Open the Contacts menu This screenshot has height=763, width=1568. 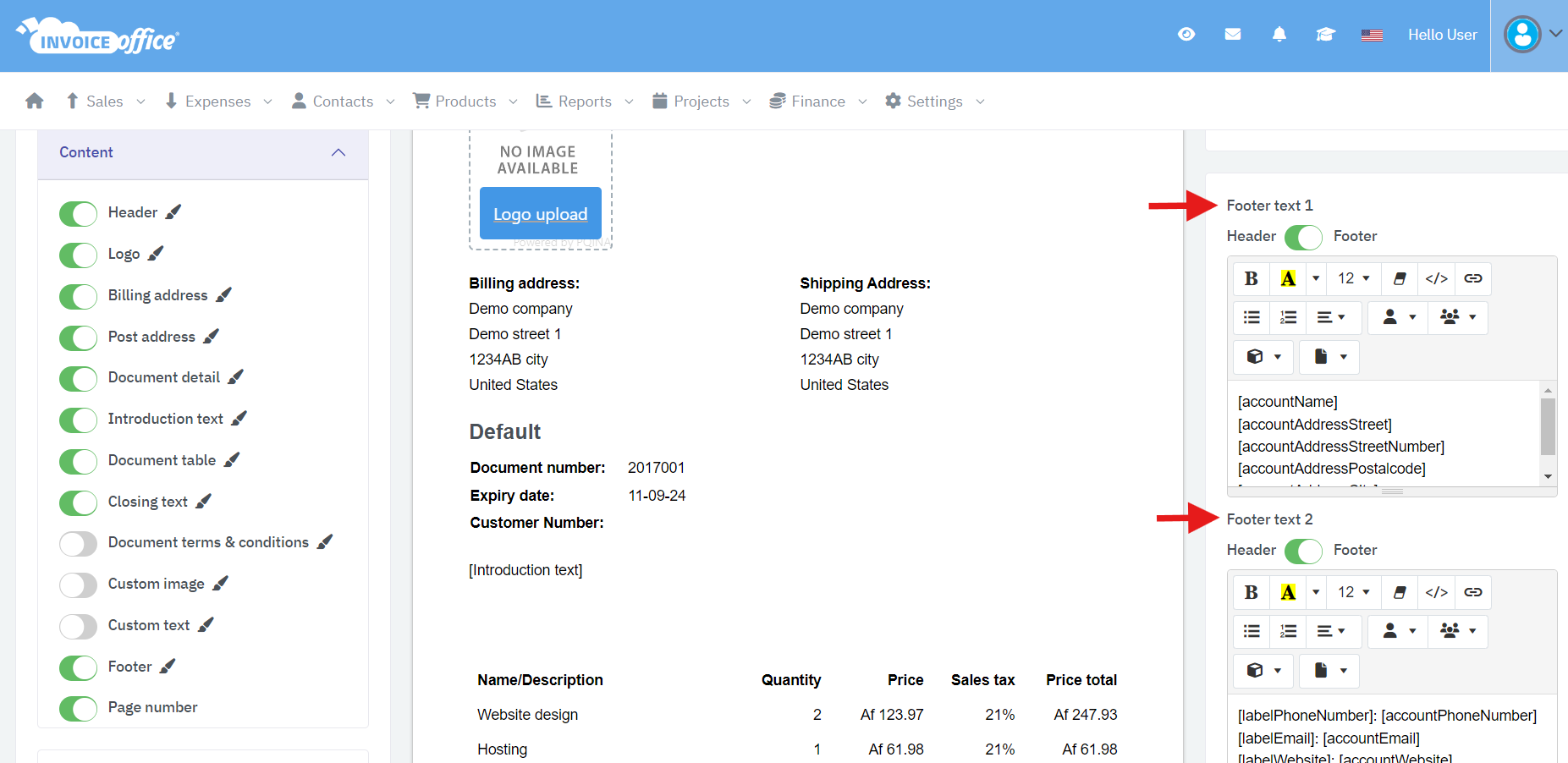tap(342, 101)
